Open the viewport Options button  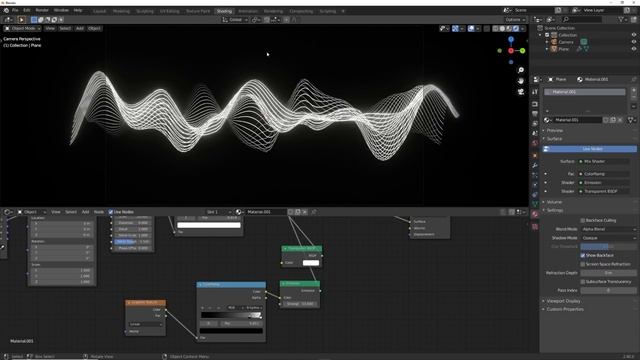pos(515,20)
